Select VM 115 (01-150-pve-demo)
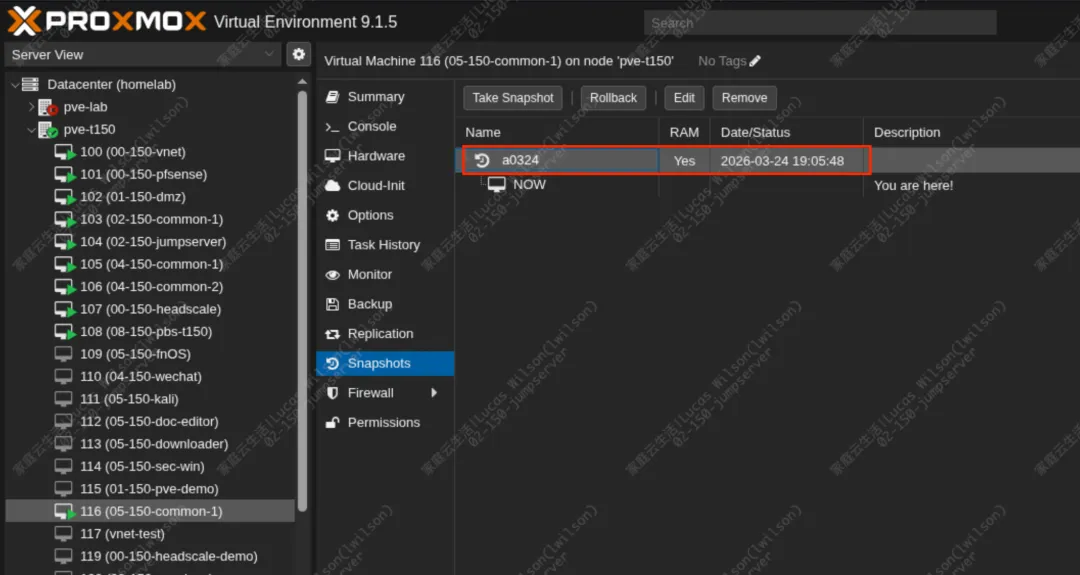 pos(151,489)
